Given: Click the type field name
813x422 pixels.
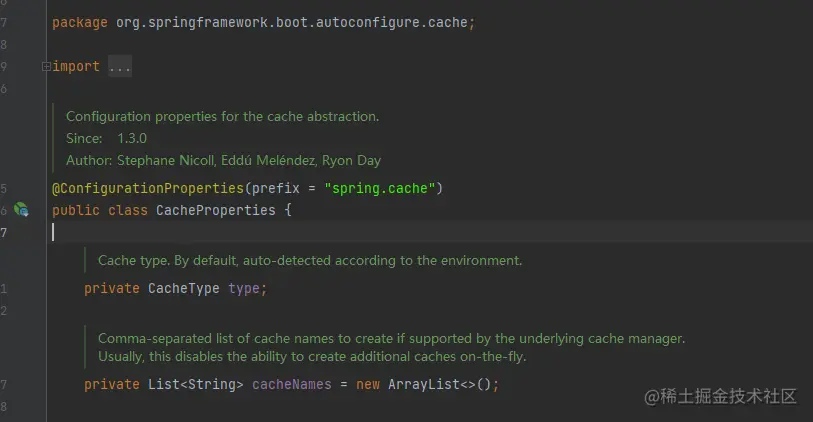Looking at the screenshot, I should pos(244,289).
